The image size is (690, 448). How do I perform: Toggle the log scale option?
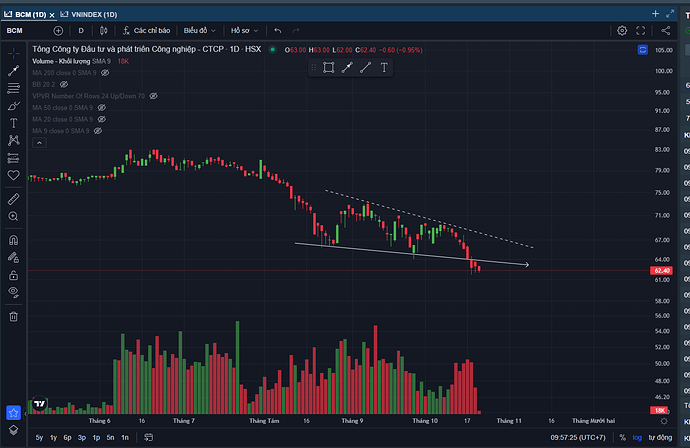tap(639, 437)
